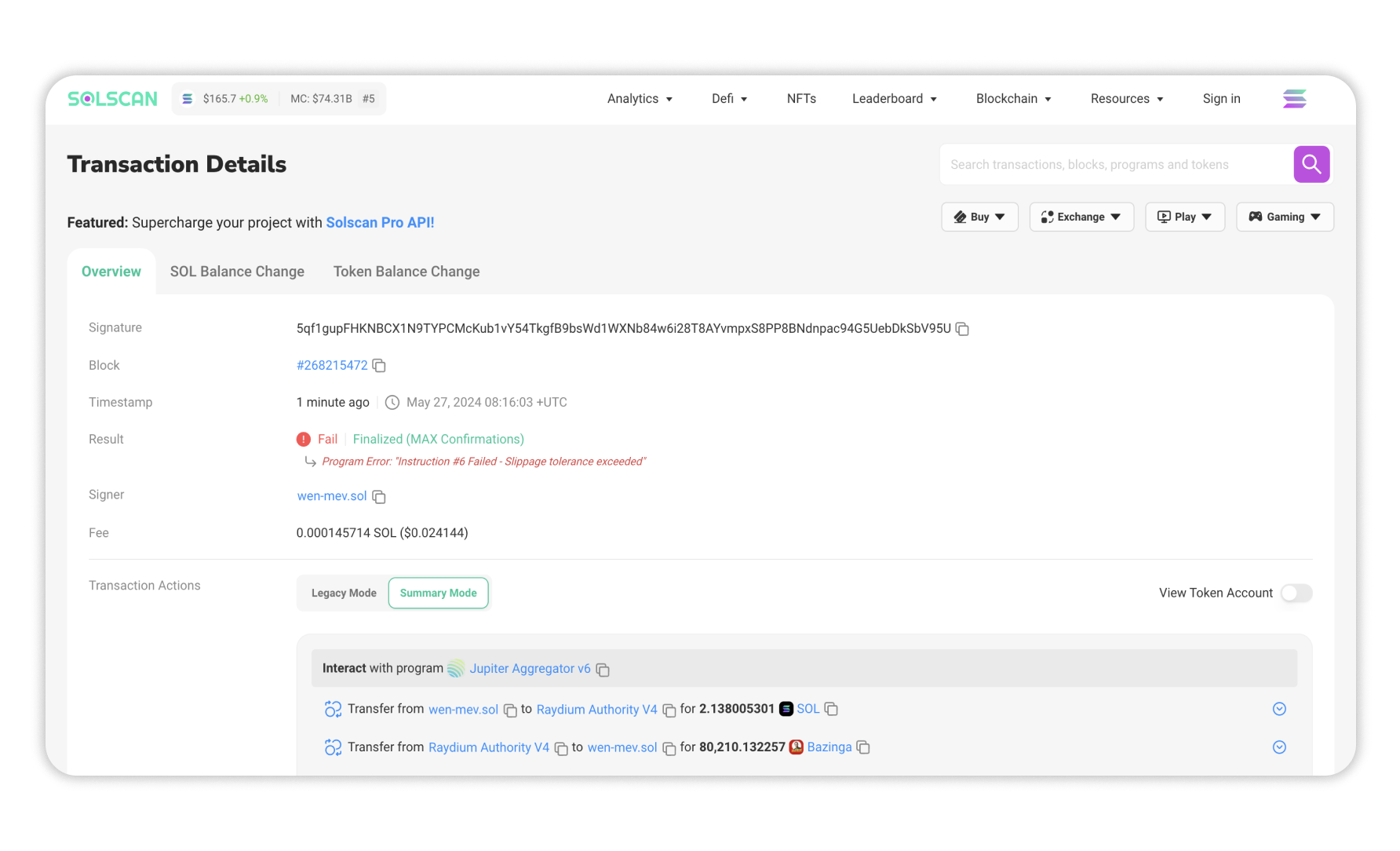Switch to Token Balance Change tab
This screenshot has width=1400, height=851.
point(407,272)
